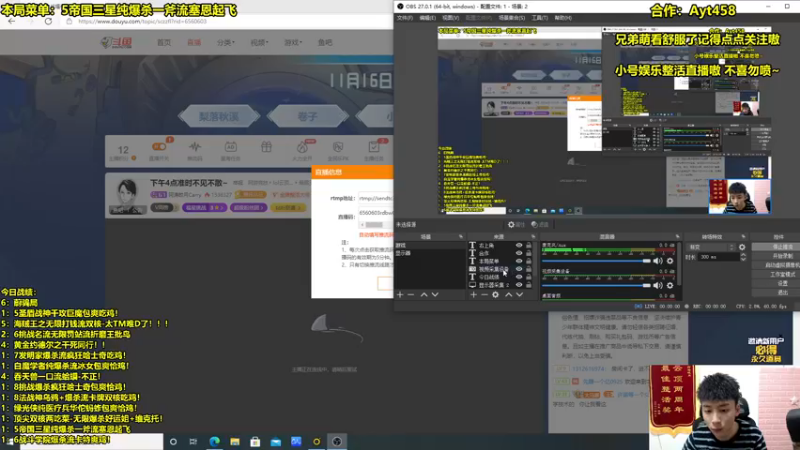
Task: Open the Edge browser from the taskbar
Action: 214,441
